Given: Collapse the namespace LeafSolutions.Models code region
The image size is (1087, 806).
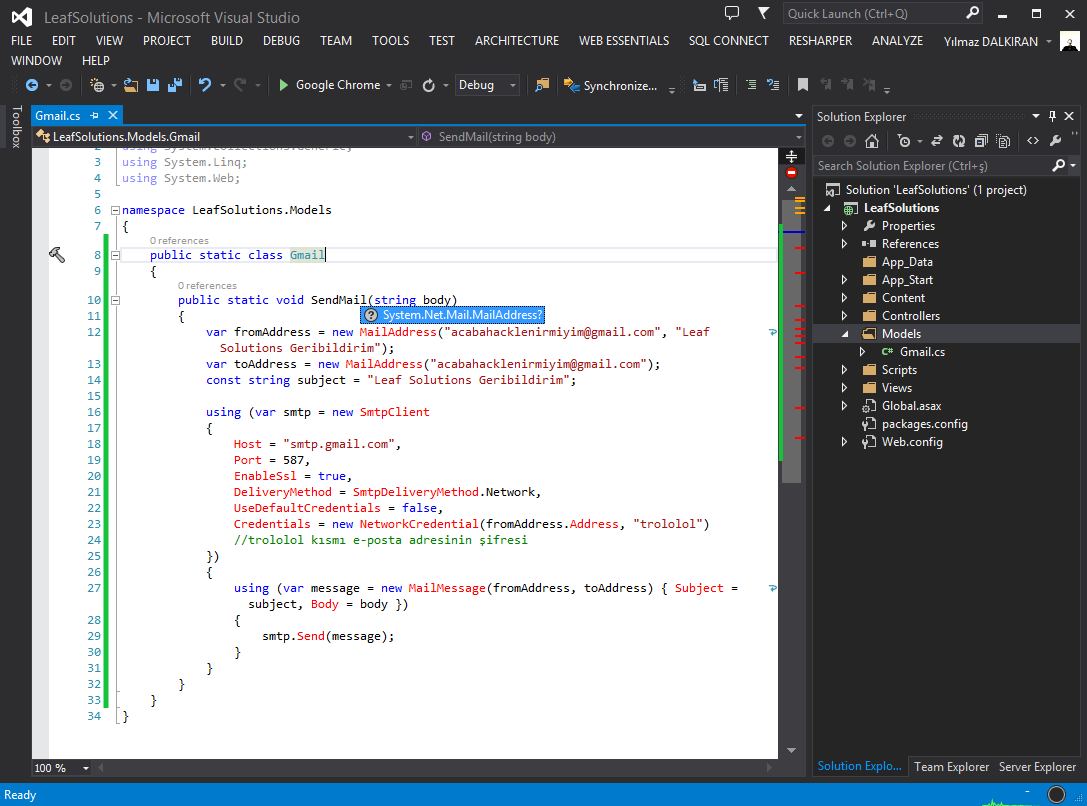Looking at the screenshot, I should (116, 210).
